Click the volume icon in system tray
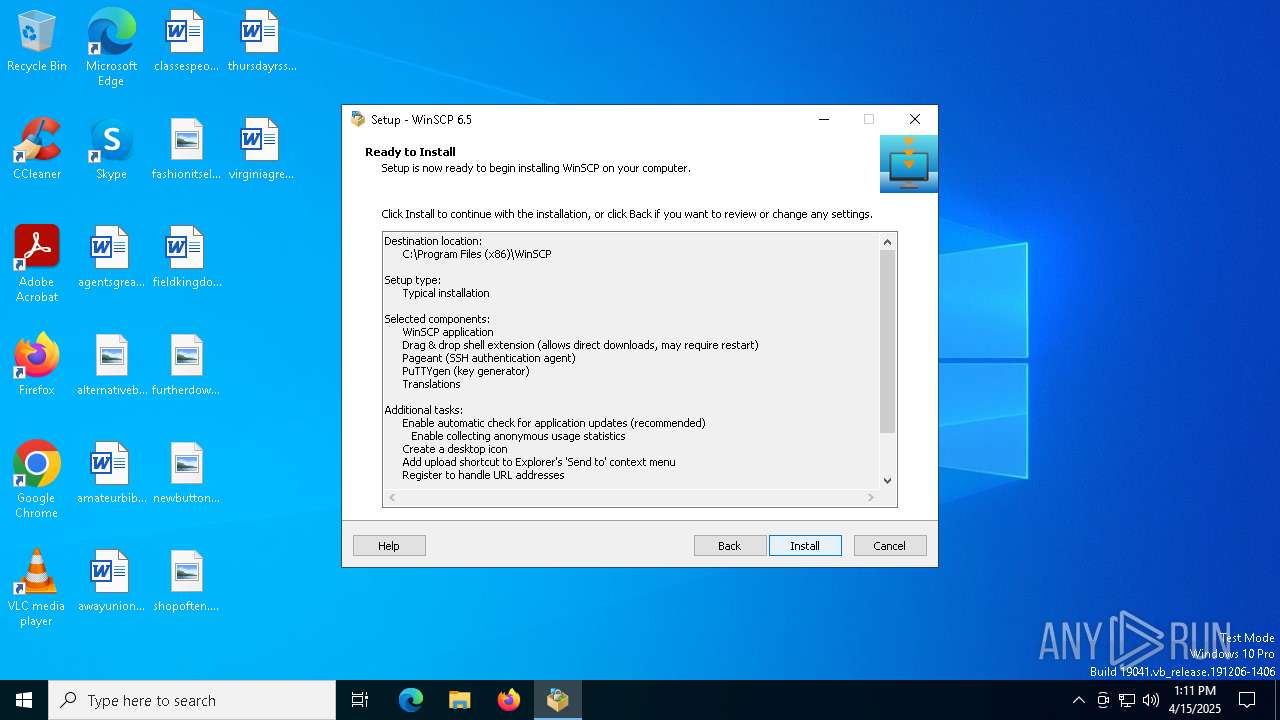Image resolution: width=1280 pixels, height=720 pixels. pyautogui.click(x=1151, y=700)
